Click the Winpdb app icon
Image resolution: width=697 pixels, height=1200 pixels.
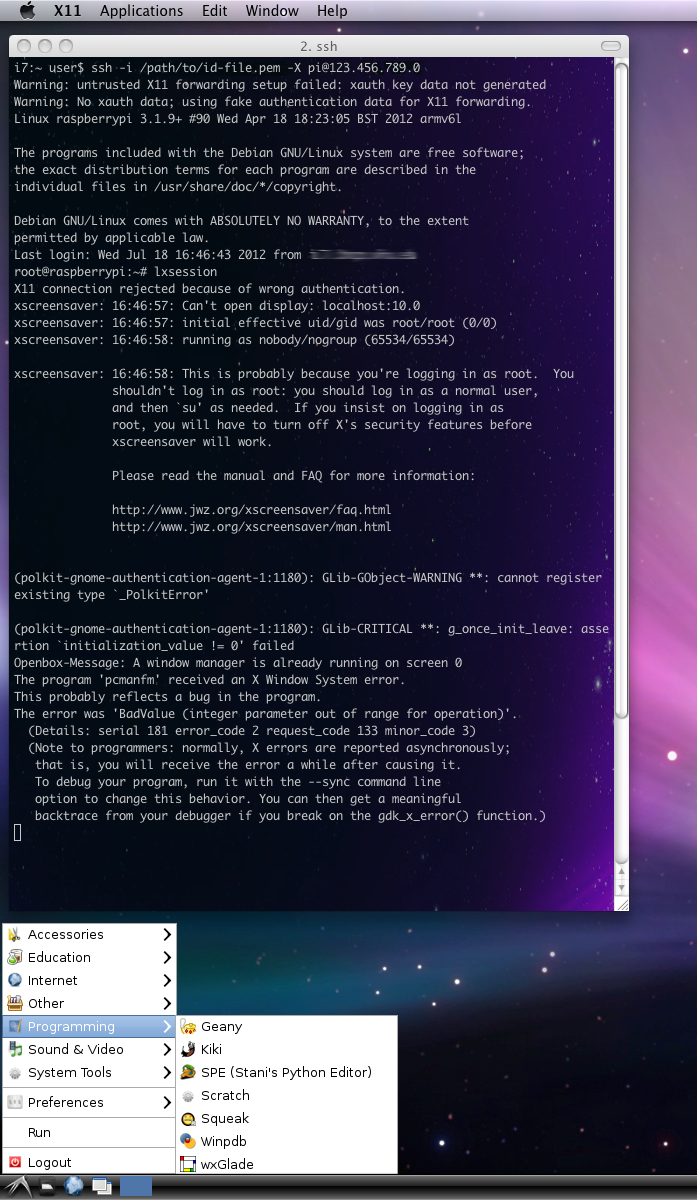click(x=187, y=1141)
